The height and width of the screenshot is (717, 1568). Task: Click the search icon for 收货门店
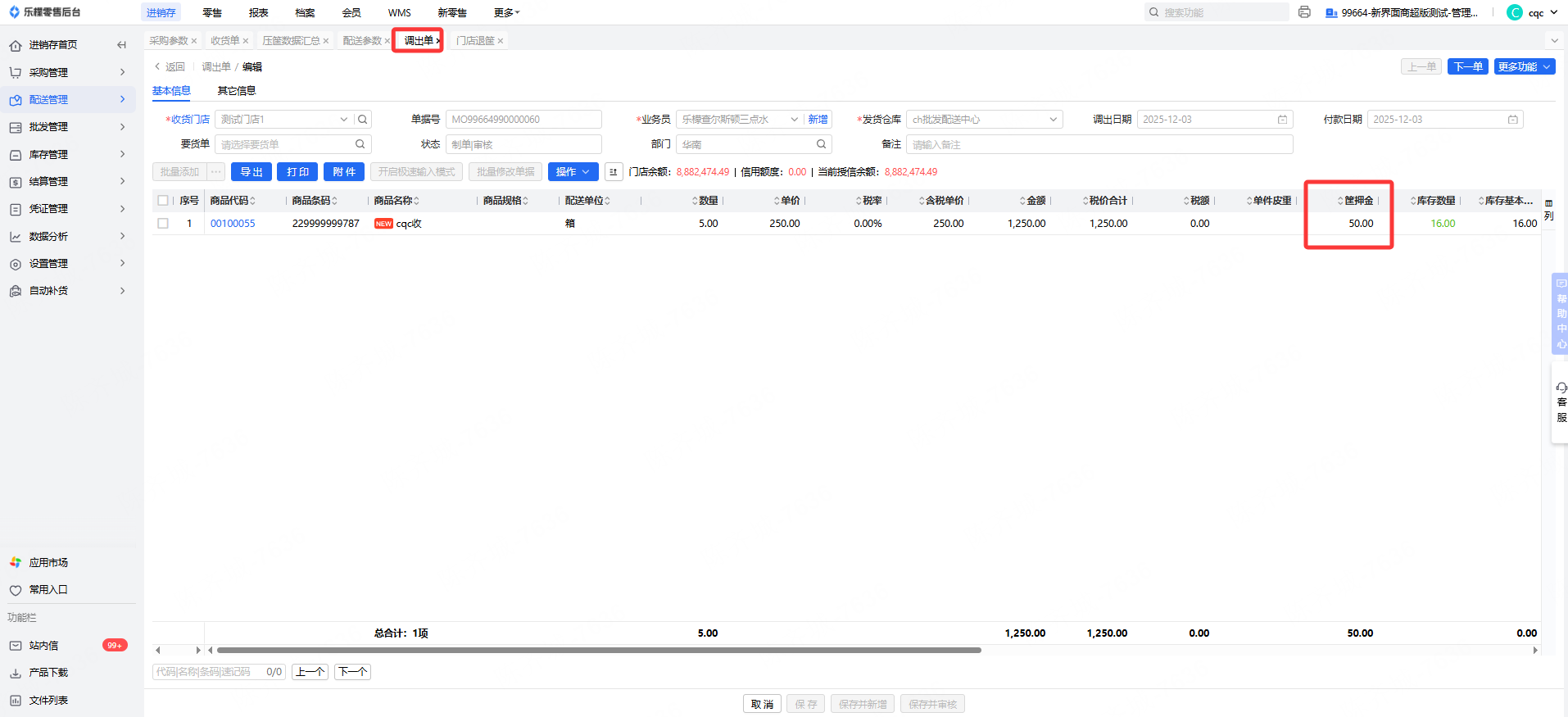pyautogui.click(x=363, y=120)
